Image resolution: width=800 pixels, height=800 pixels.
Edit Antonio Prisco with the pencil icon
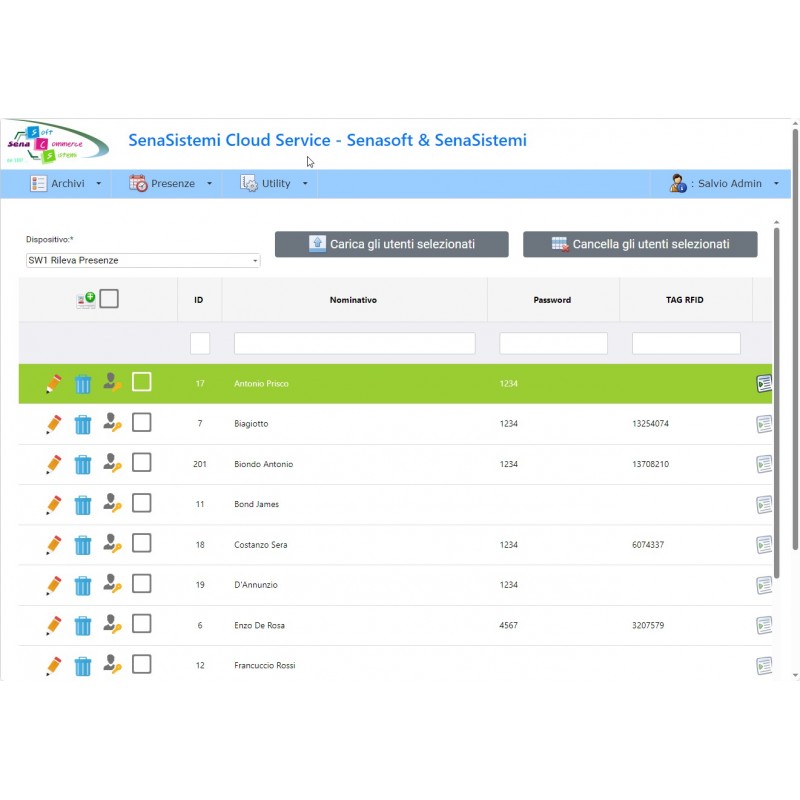[x=54, y=383]
